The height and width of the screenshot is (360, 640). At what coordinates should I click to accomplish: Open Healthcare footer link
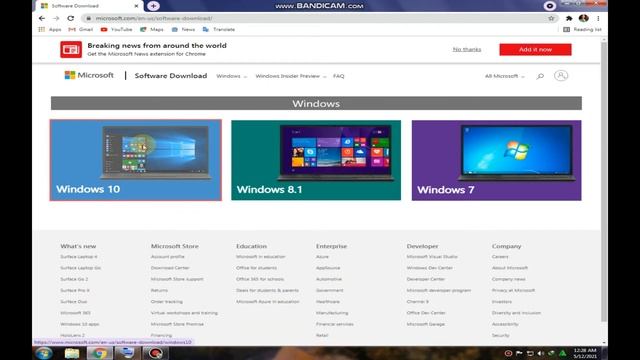coord(327,302)
